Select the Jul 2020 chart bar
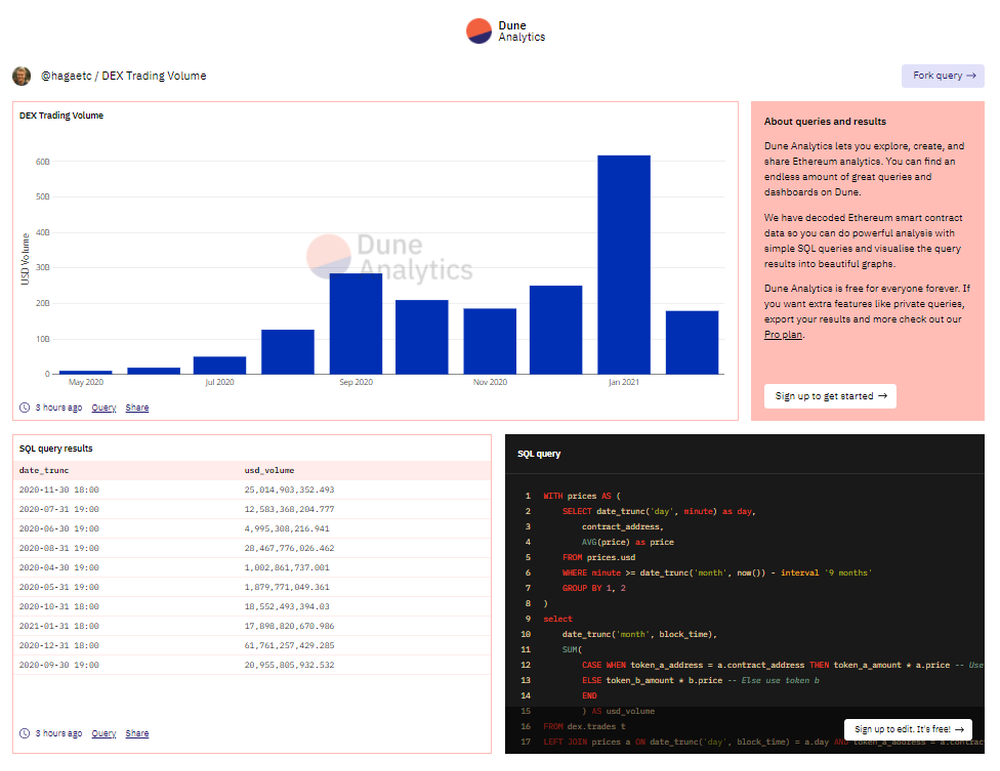The image size is (1000, 771). (x=220, y=365)
